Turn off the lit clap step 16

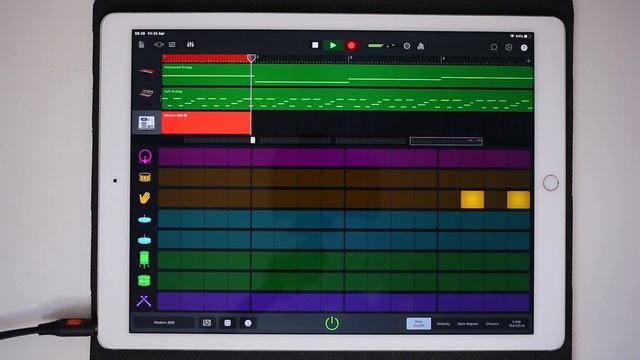pyautogui.click(x=518, y=200)
